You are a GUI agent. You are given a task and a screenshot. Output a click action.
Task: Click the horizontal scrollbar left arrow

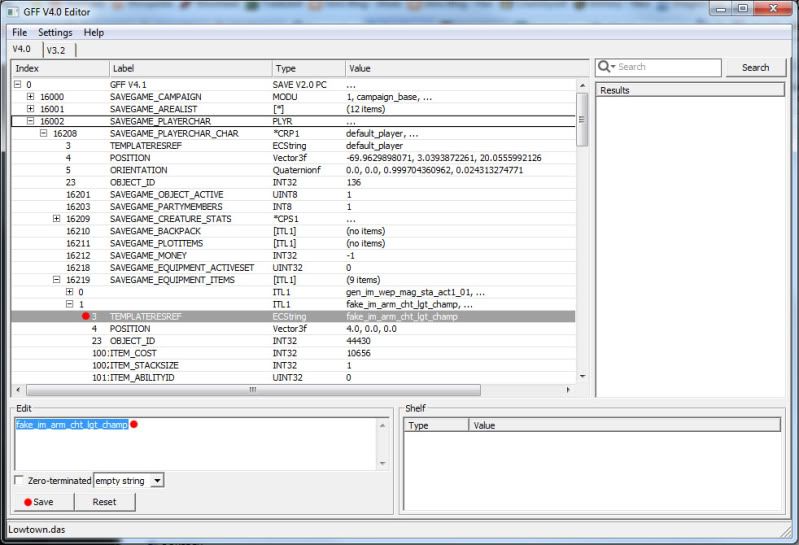[18, 390]
